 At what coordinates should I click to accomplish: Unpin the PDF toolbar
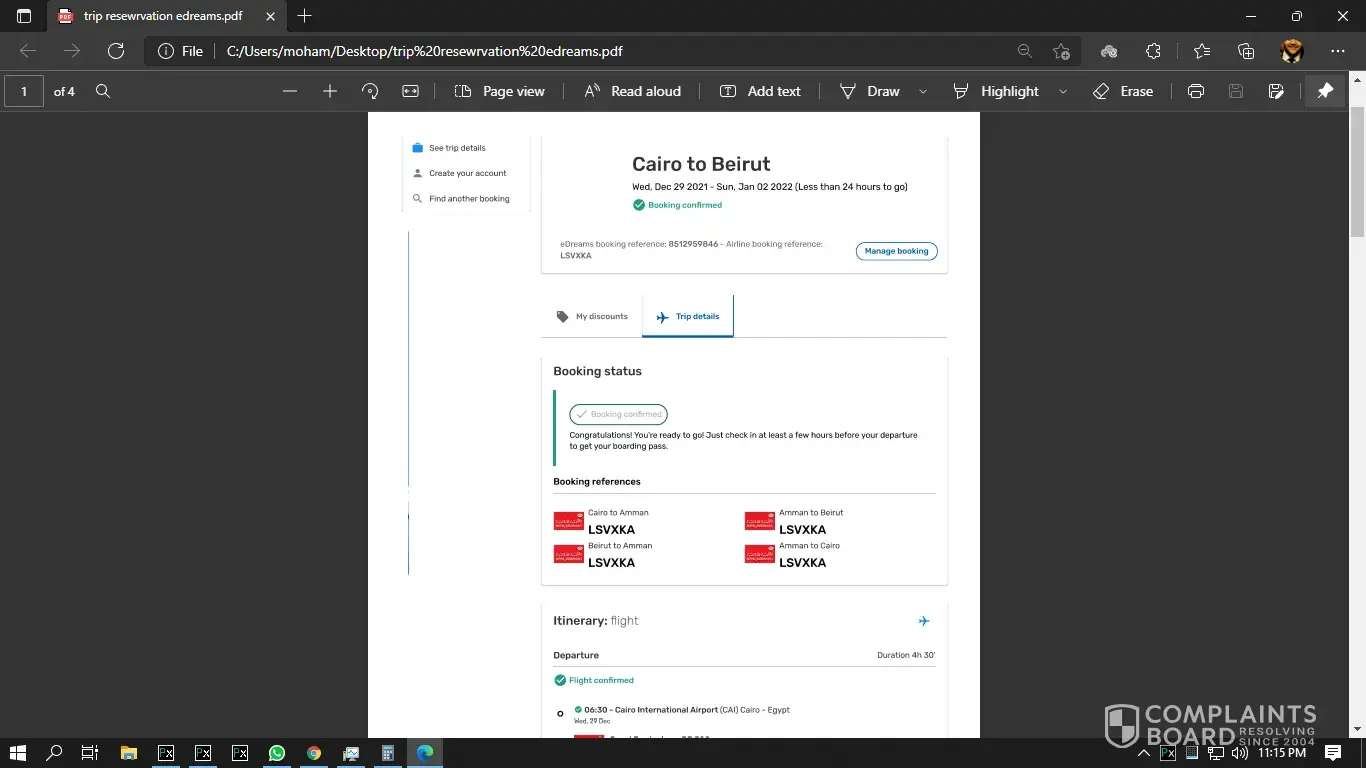click(1325, 91)
